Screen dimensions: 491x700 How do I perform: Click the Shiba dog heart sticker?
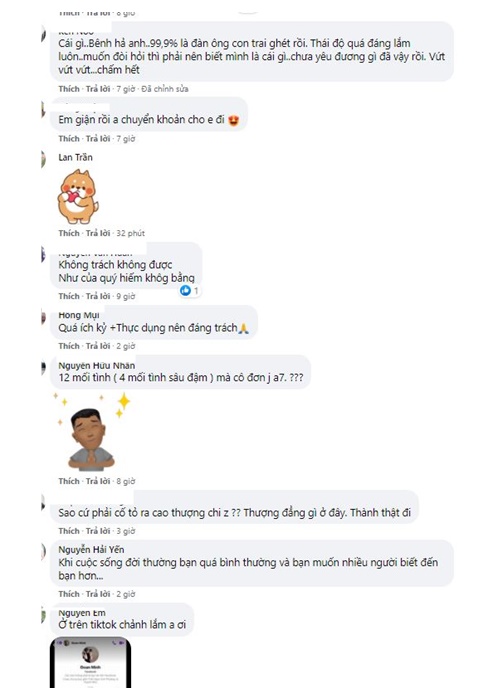tap(78, 196)
